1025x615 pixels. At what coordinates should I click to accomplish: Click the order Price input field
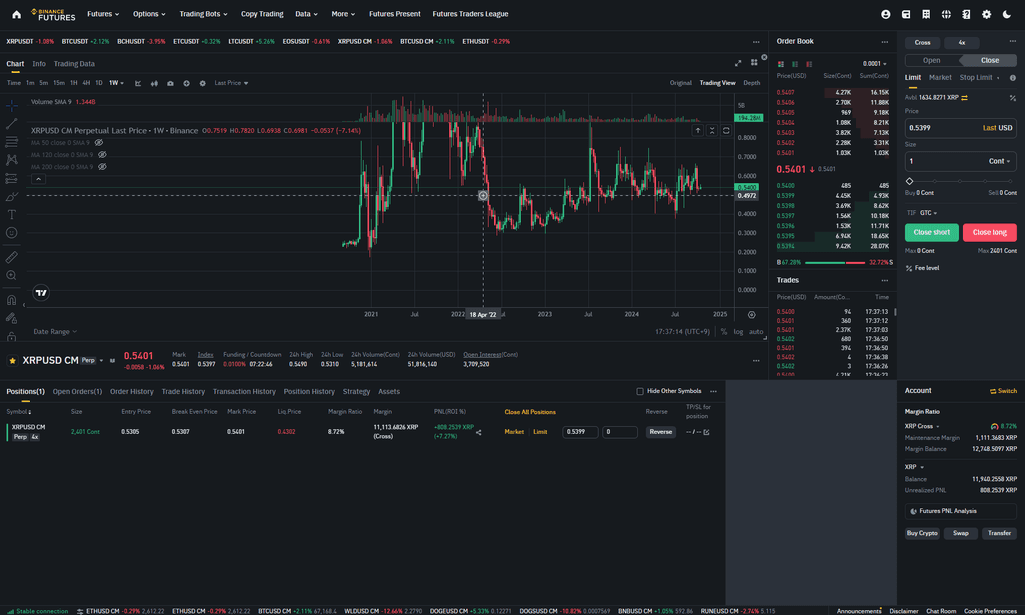(961, 127)
